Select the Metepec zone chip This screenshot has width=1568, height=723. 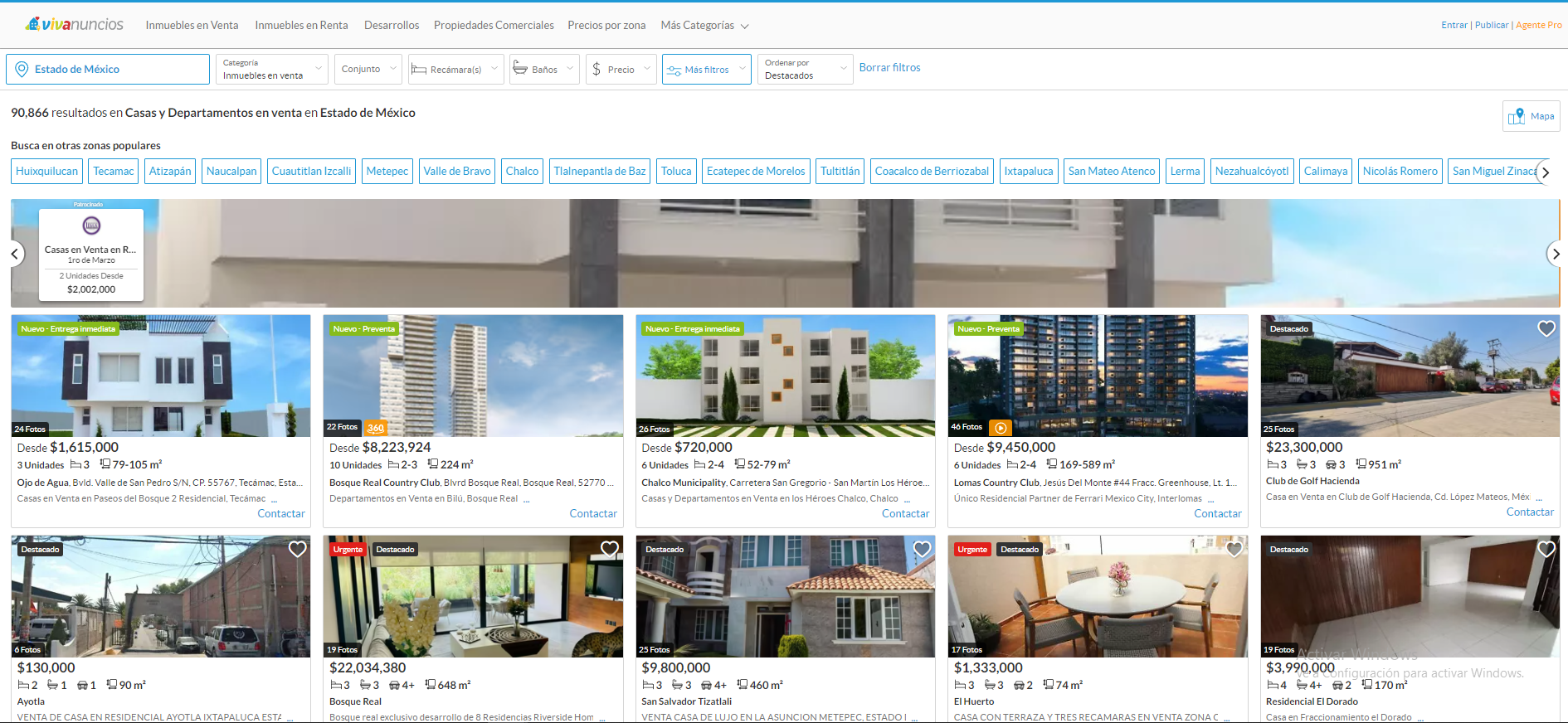coord(387,172)
